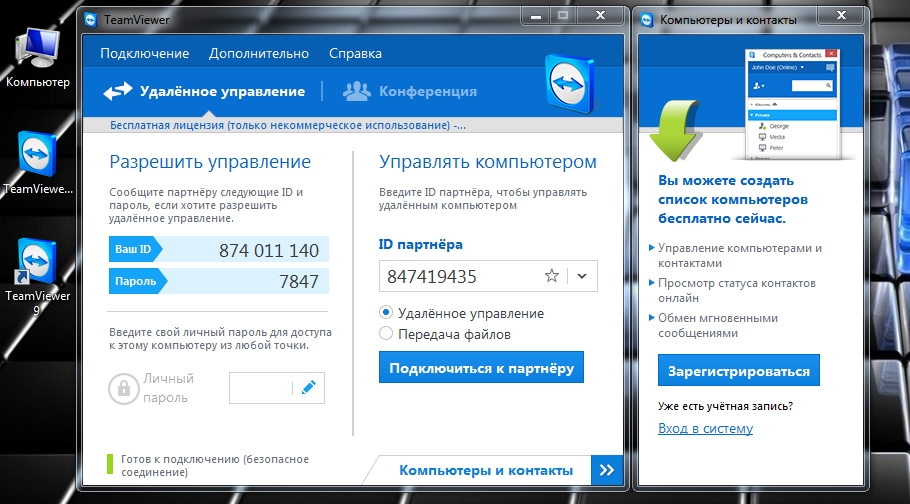Click the green ready status indicator bar

point(110,465)
